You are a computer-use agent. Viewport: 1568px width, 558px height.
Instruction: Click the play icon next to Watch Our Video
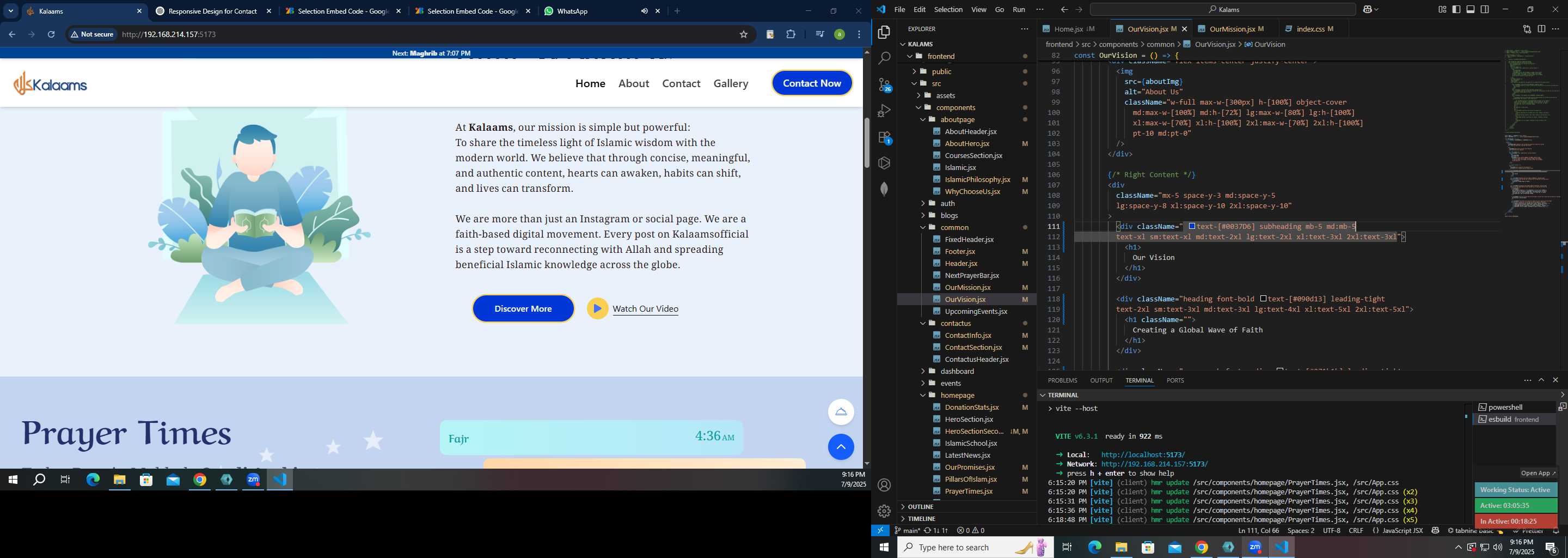tap(597, 308)
